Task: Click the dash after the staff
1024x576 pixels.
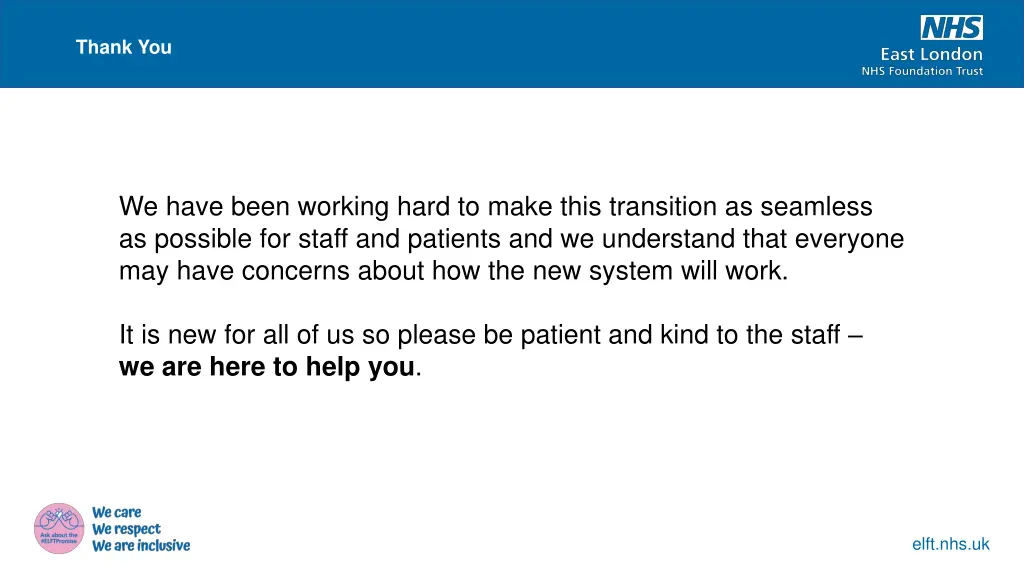Action: click(855, 336)
